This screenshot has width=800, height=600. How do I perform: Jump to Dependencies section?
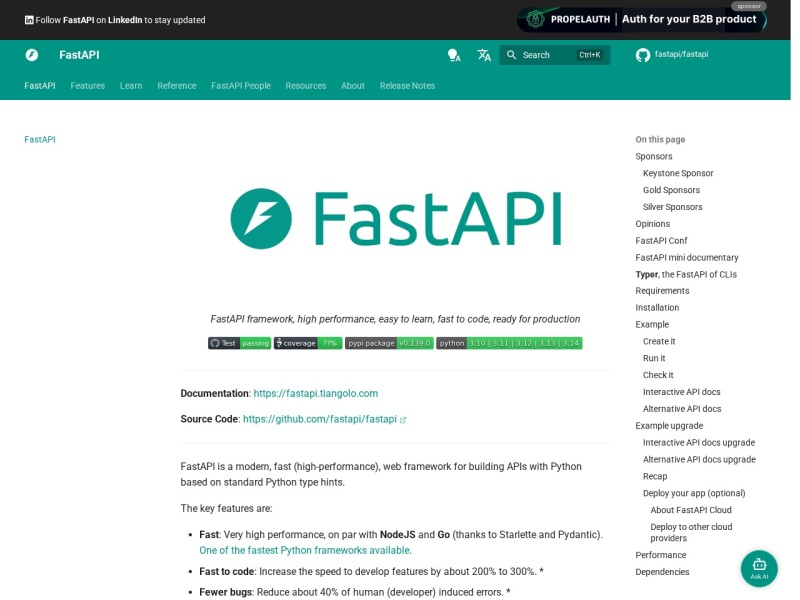tap(662, 571)
